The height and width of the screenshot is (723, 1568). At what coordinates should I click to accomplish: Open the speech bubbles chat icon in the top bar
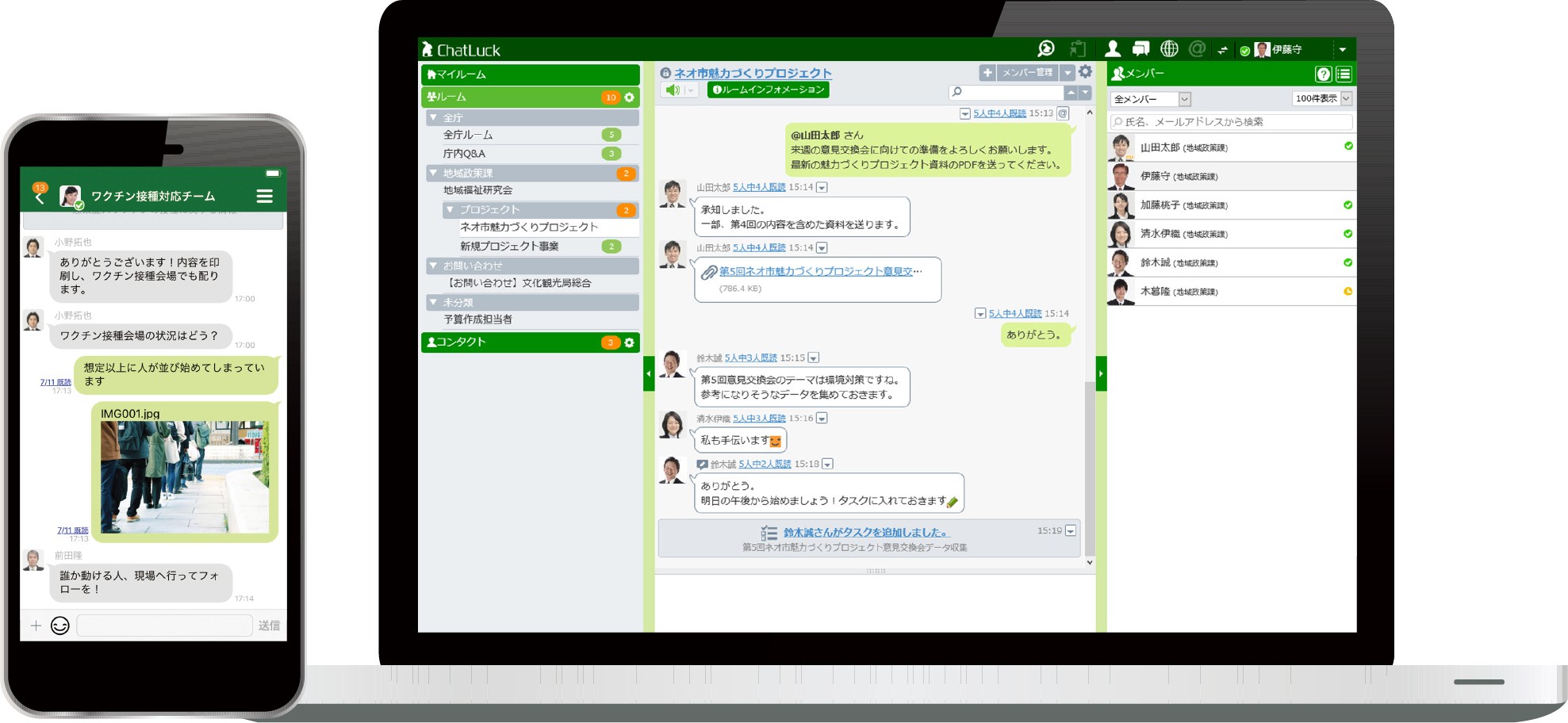1141,49
